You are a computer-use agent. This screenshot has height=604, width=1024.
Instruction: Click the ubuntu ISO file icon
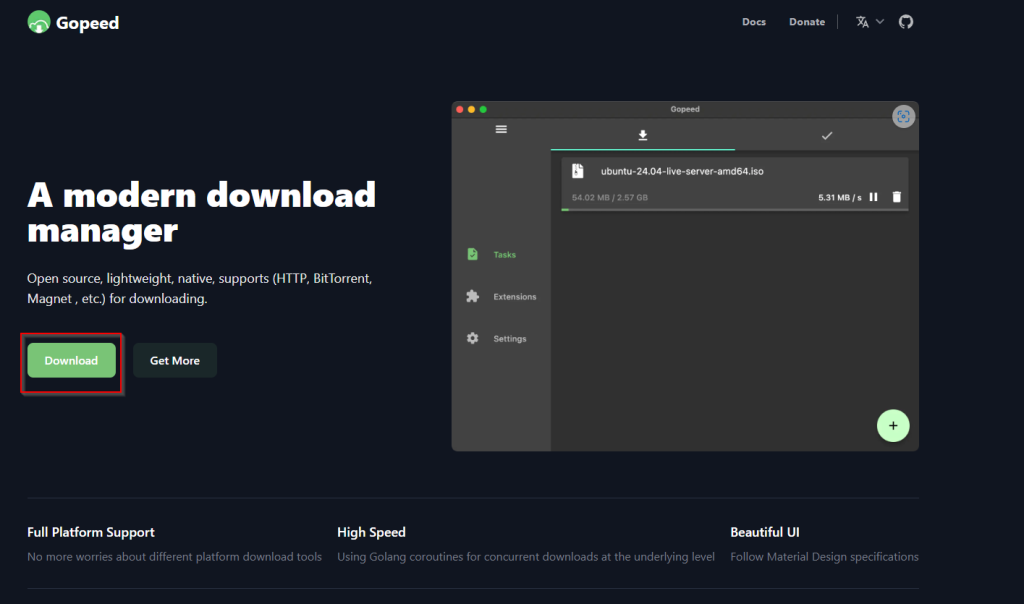coord(577,171)
